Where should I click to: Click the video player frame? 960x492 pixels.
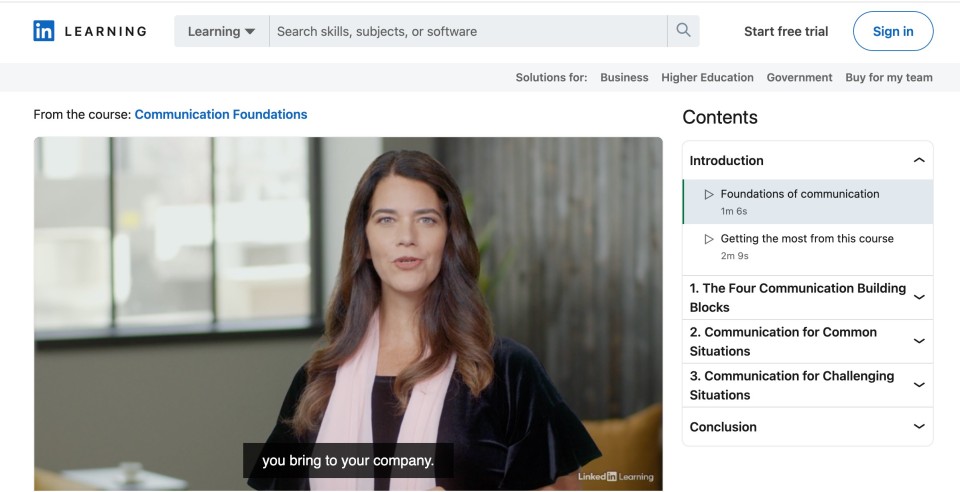348,314
